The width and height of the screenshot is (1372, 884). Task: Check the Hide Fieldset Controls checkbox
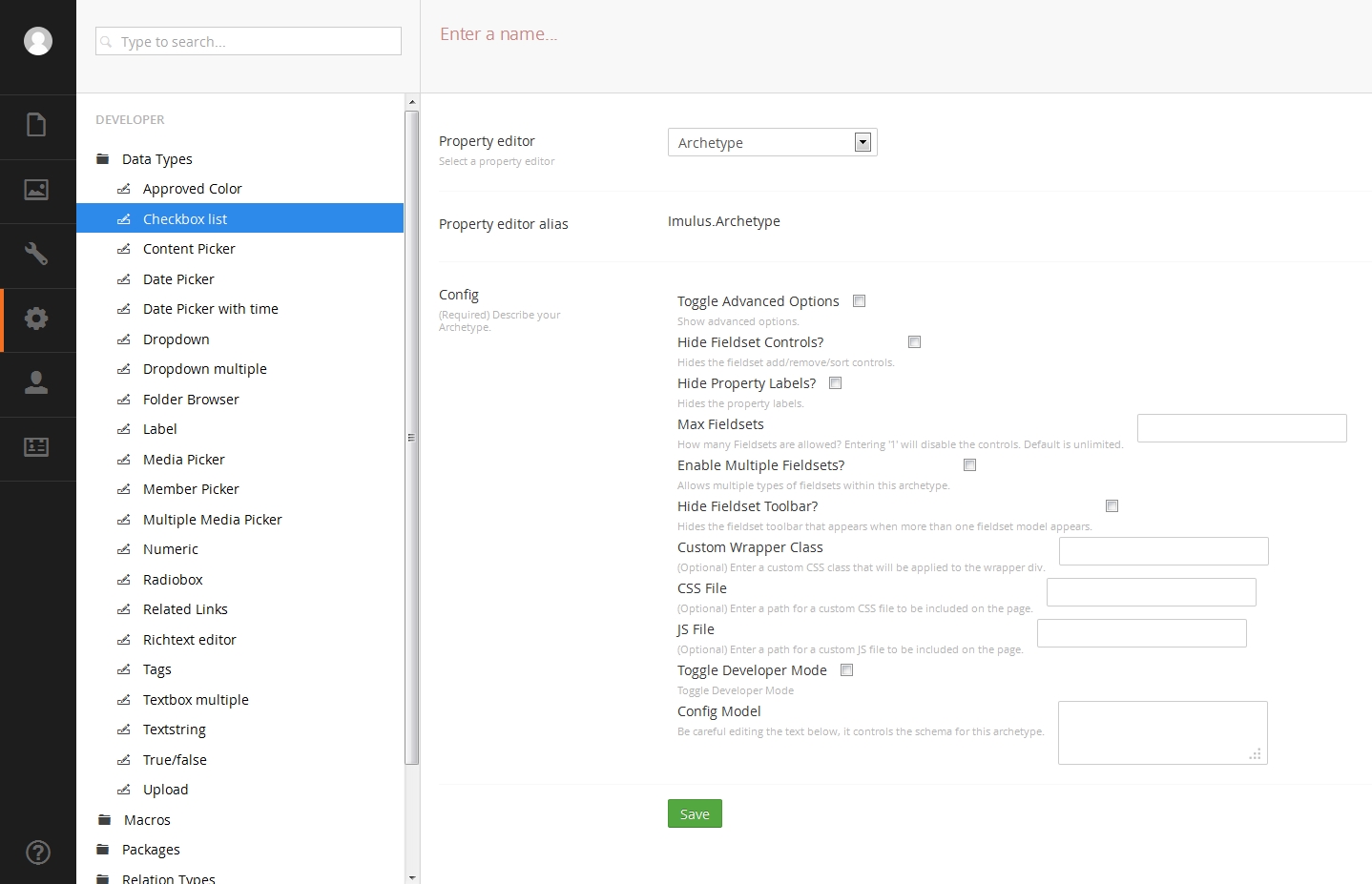[x=914, y=342]
